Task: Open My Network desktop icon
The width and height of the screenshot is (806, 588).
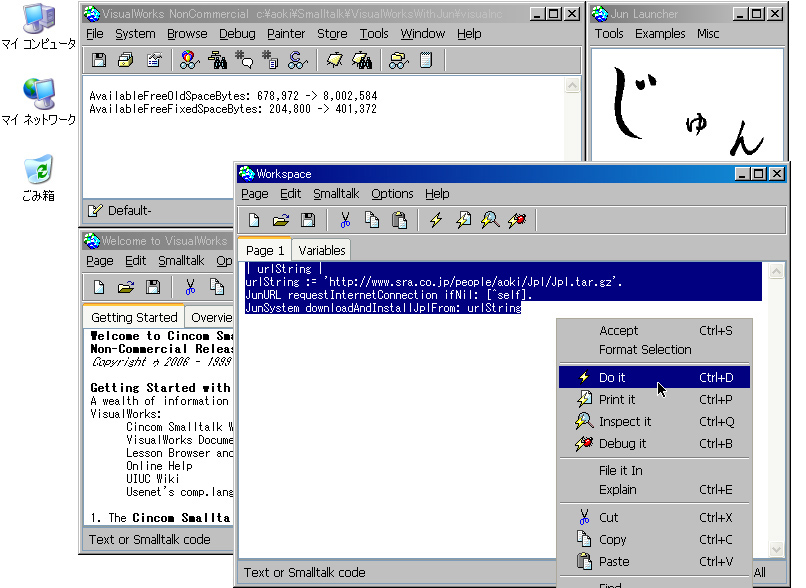Action: [39, 102]
